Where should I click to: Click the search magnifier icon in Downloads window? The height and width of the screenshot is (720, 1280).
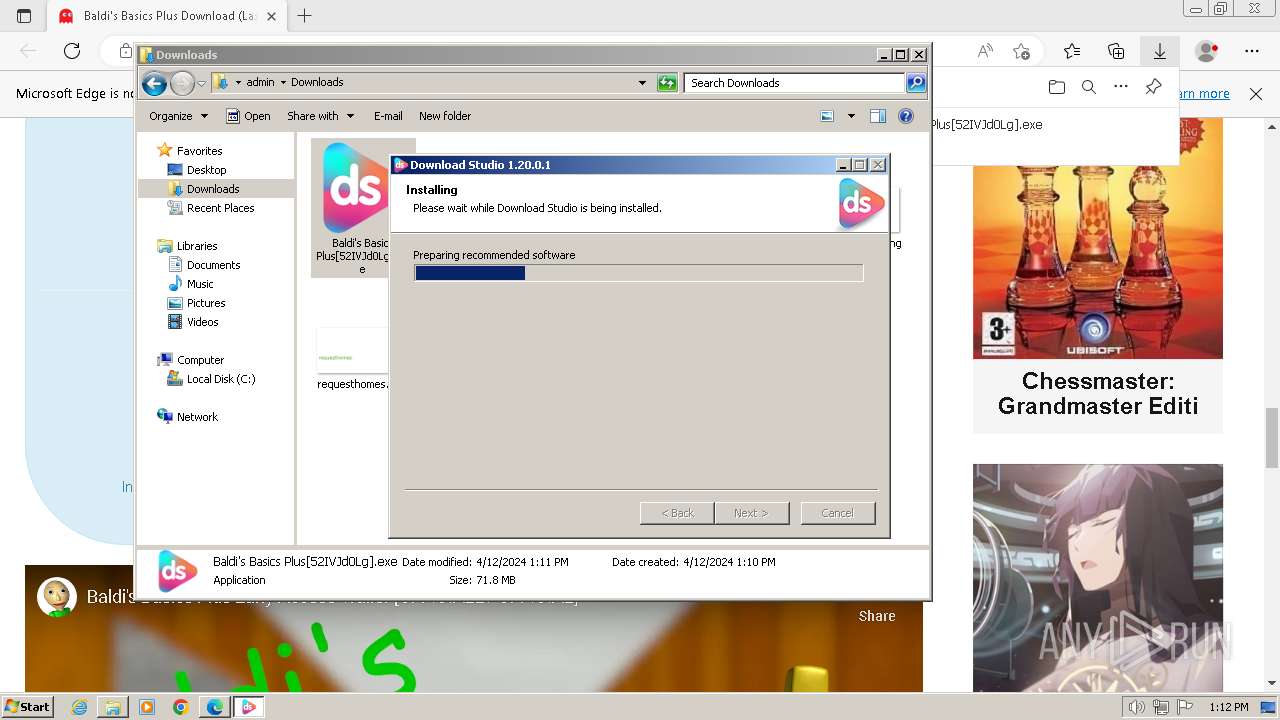916,83
